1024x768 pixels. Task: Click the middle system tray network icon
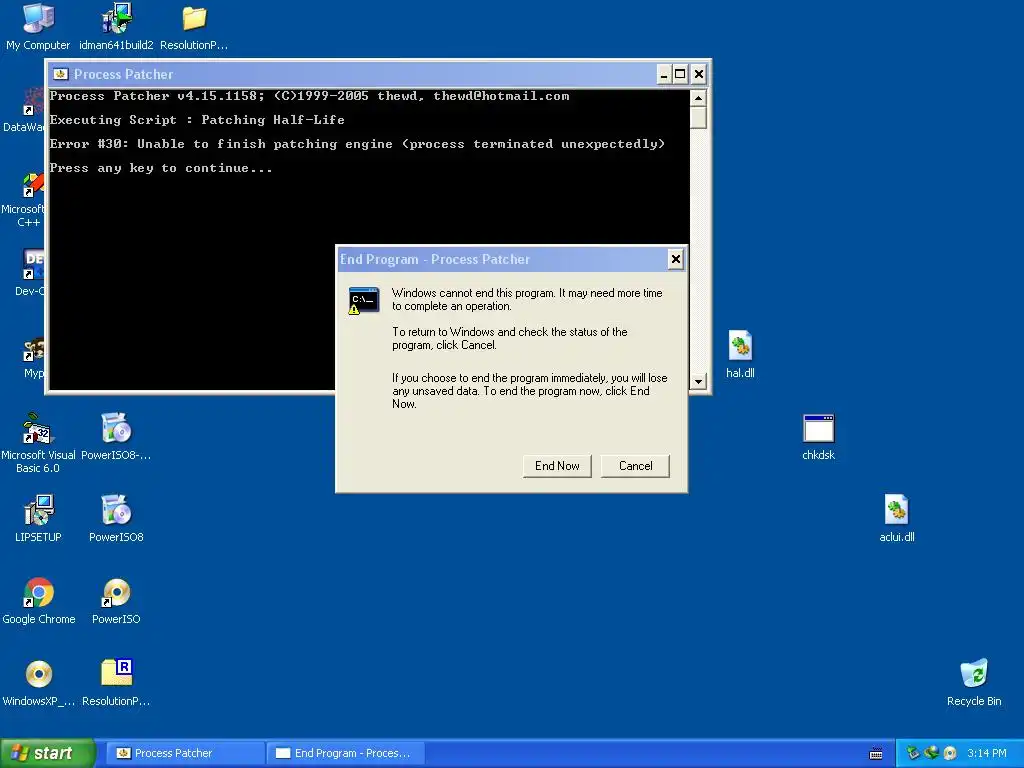pos(931,753)
